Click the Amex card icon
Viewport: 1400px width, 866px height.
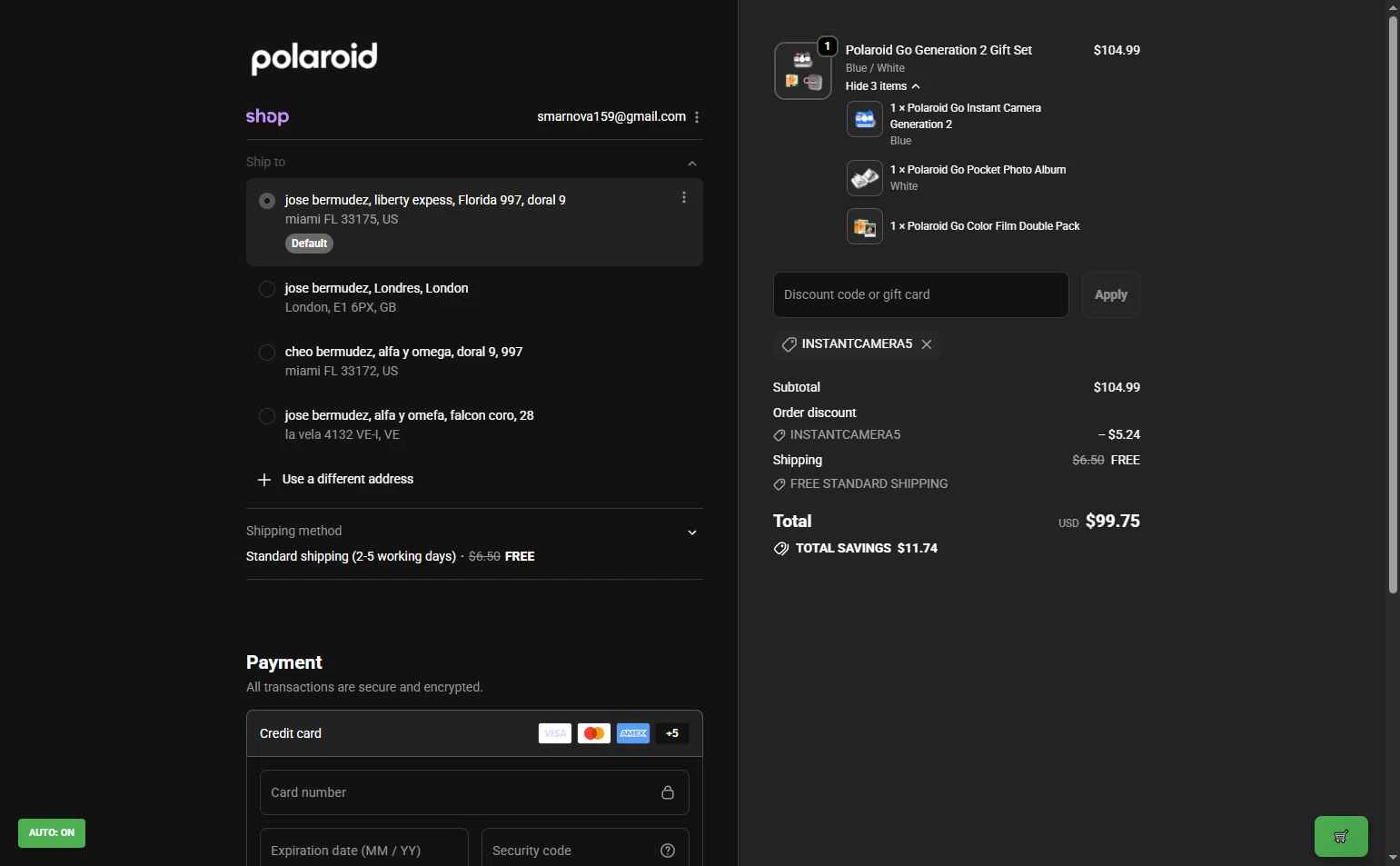633,733
